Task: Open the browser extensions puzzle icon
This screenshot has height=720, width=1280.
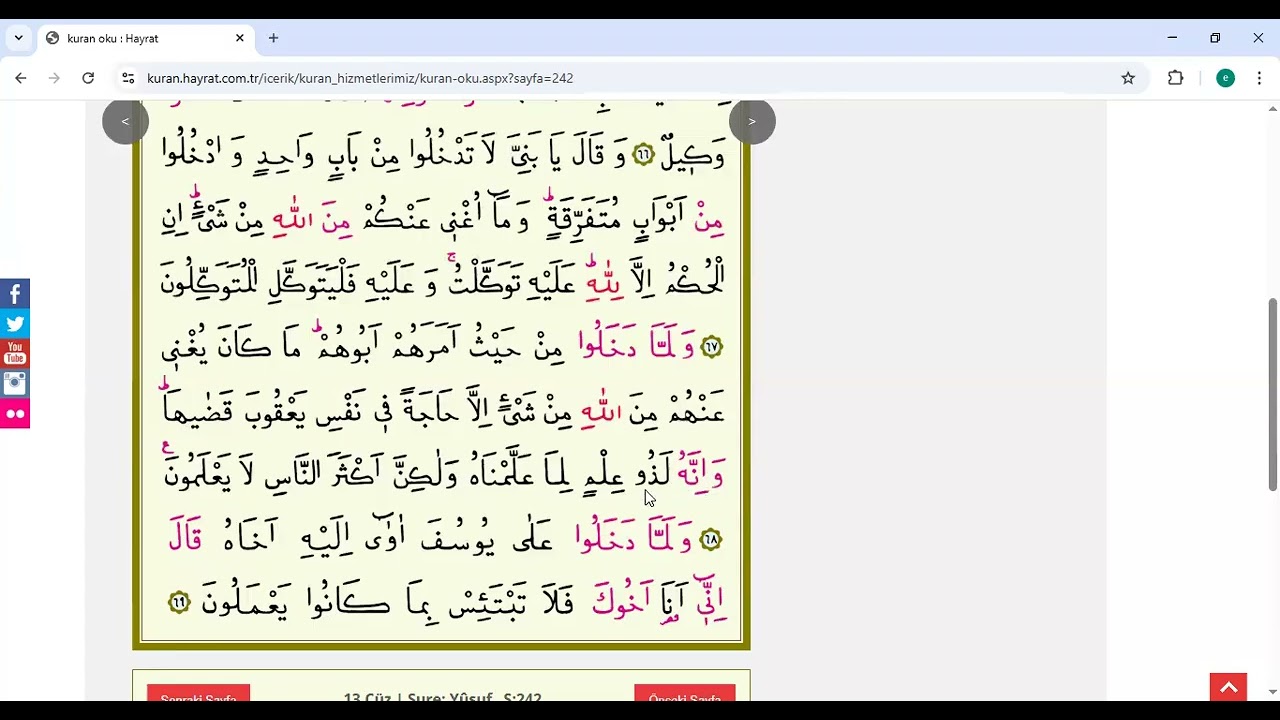Action: tap(1176, 78)
